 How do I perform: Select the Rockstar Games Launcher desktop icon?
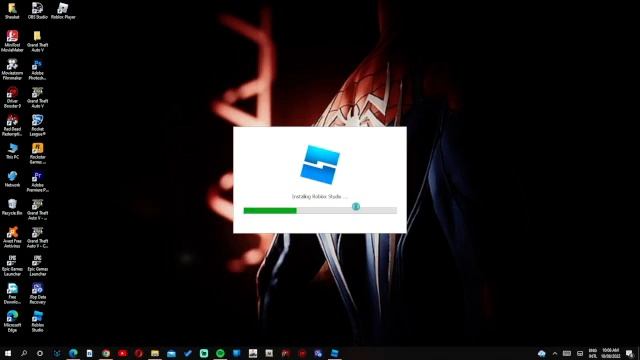click(38, 153)
